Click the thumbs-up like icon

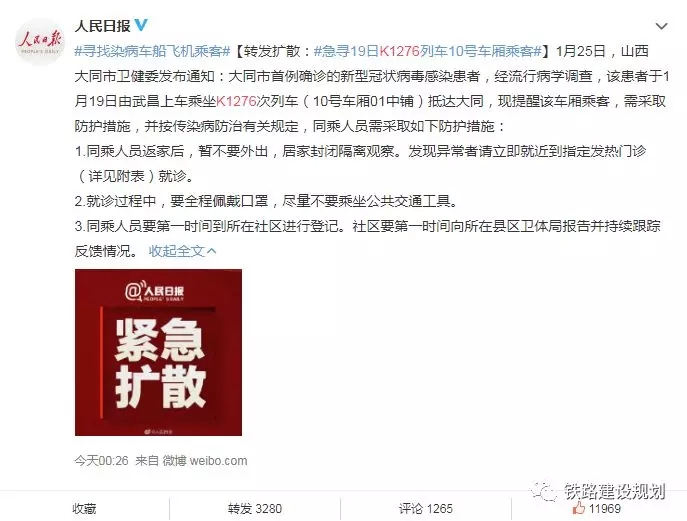tap(578, 508)
